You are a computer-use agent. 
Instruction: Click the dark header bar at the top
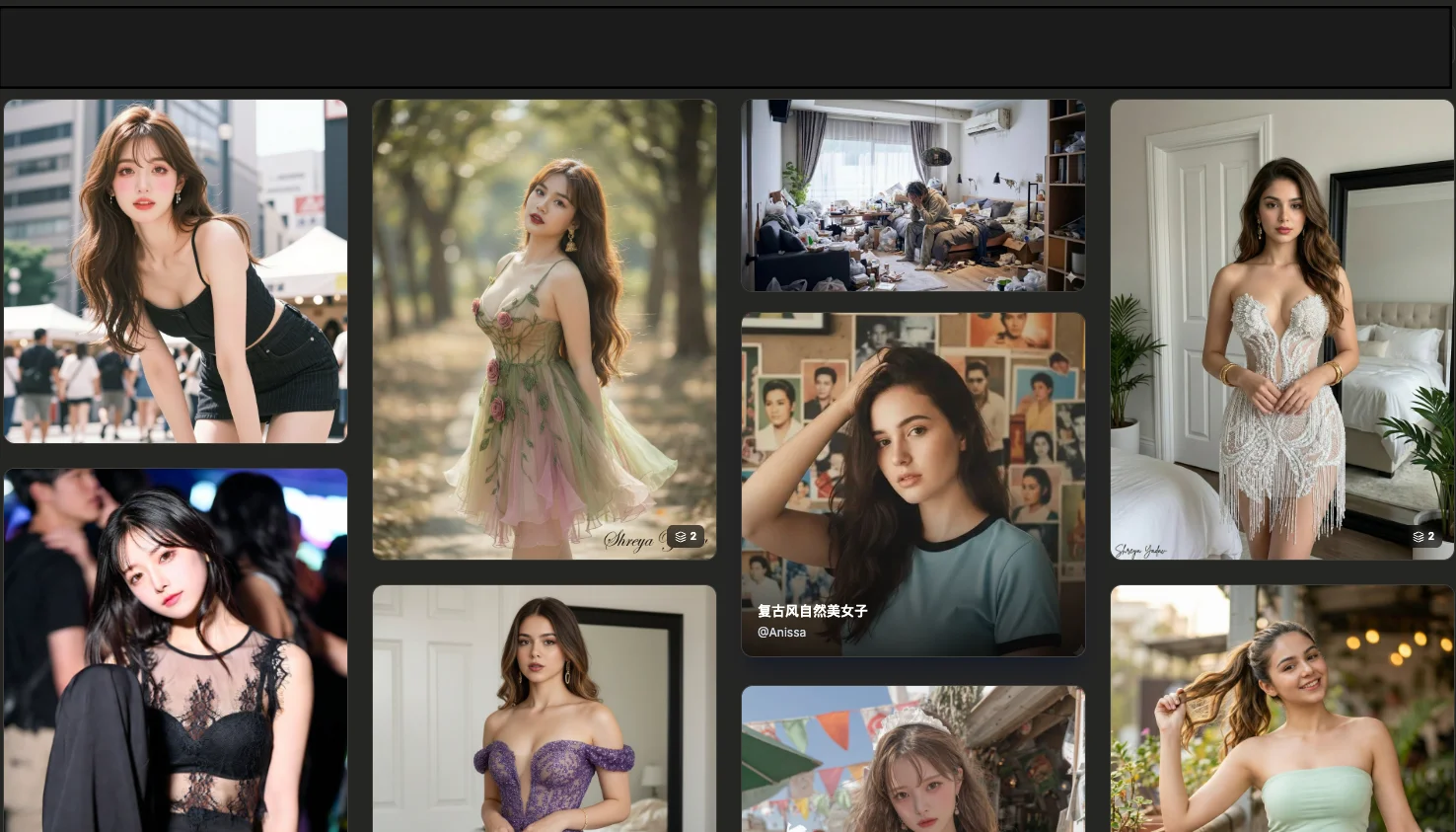pyautogui.click(x=728, y=47)
